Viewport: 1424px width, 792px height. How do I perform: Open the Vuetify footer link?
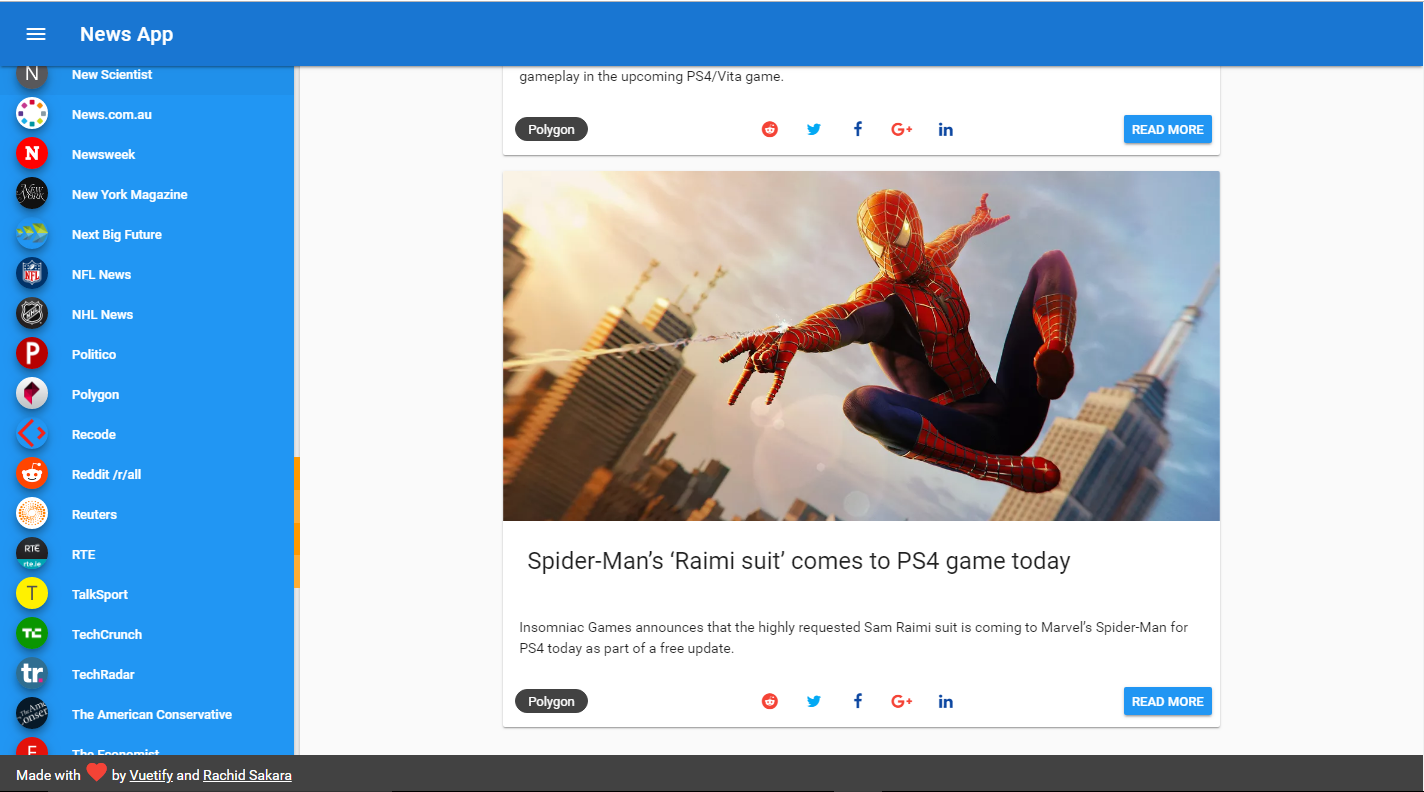tap(151, 775)
